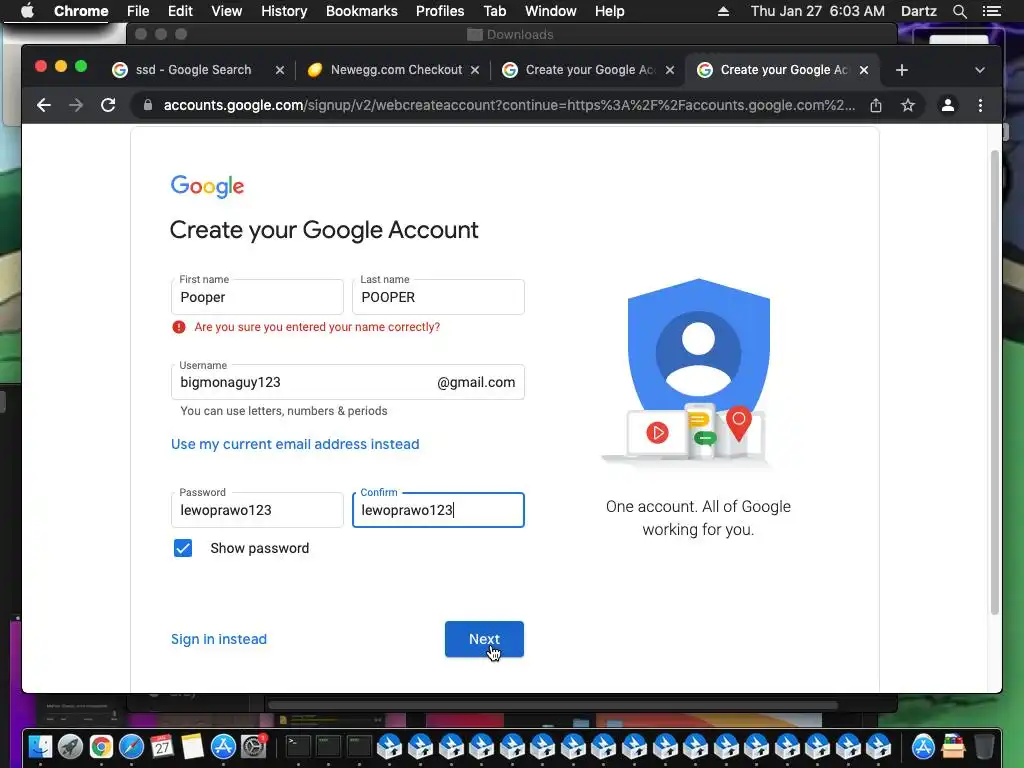Open a new tab with plus button
Viewport: 1024px width, 768px height.
(x=902, y=70)
